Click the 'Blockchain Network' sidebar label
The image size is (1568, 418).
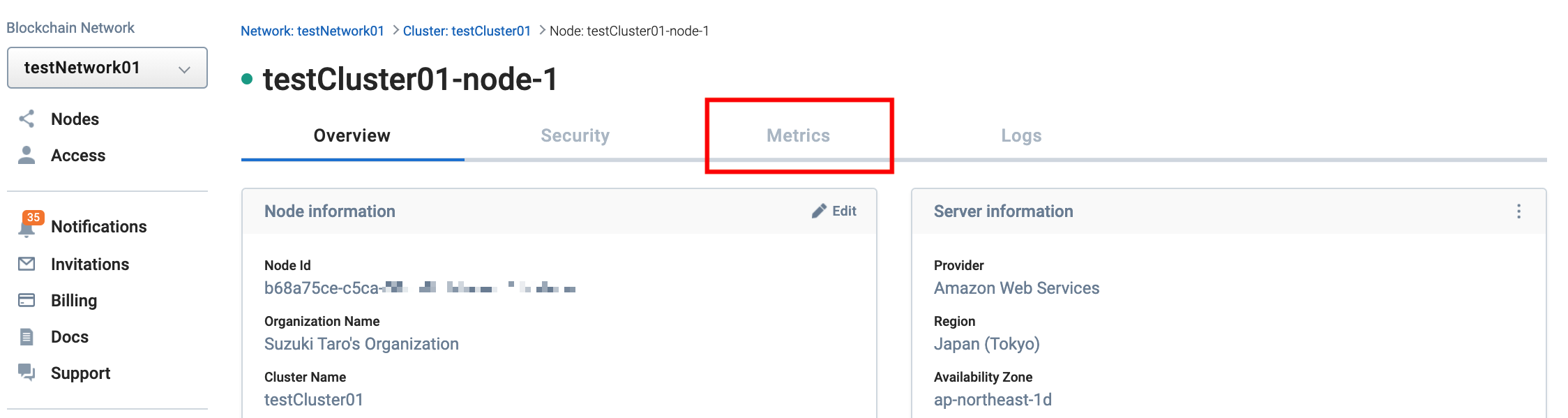point(70,28)
